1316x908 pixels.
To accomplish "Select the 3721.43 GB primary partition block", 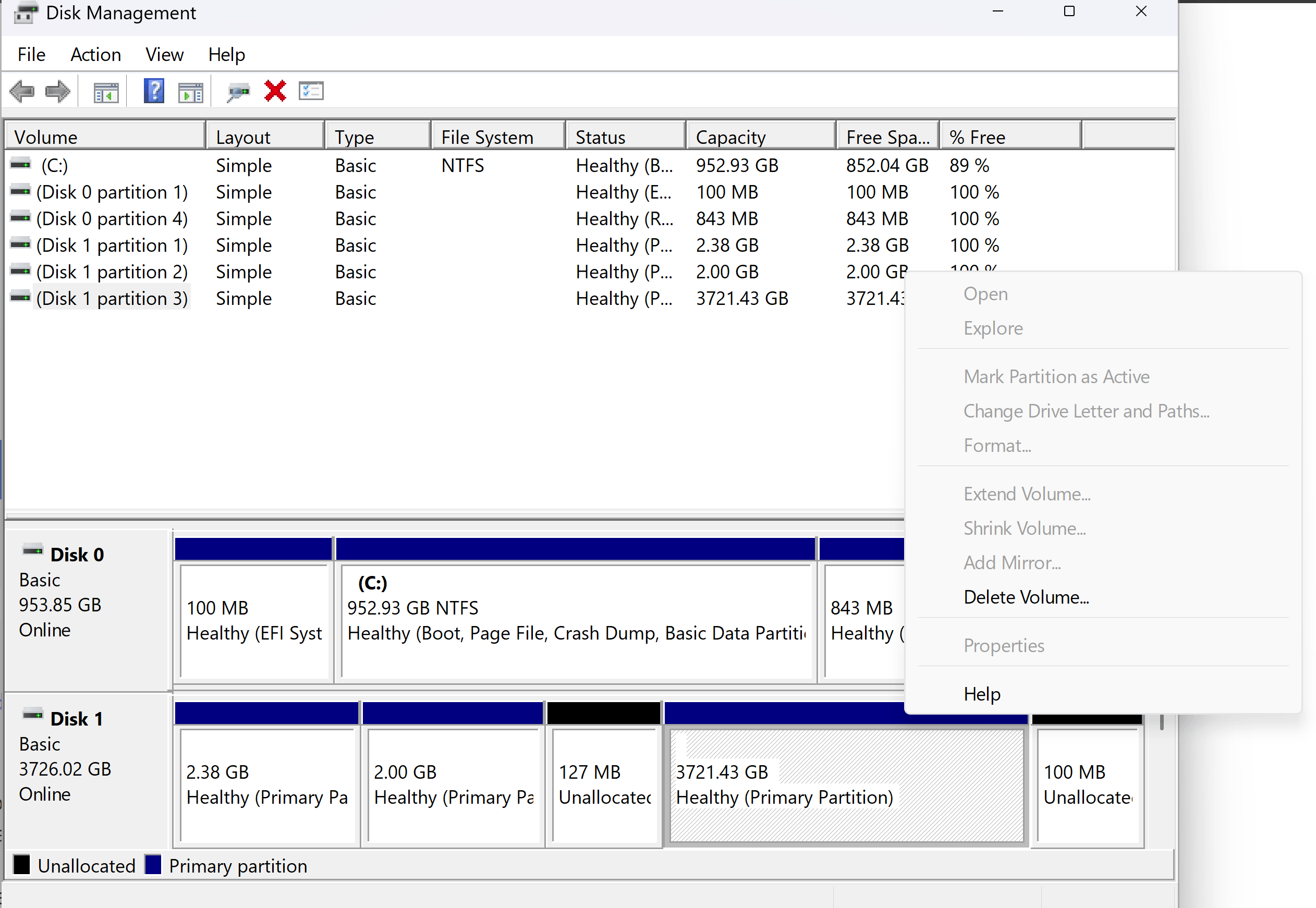I will click(x=842, y=785).
